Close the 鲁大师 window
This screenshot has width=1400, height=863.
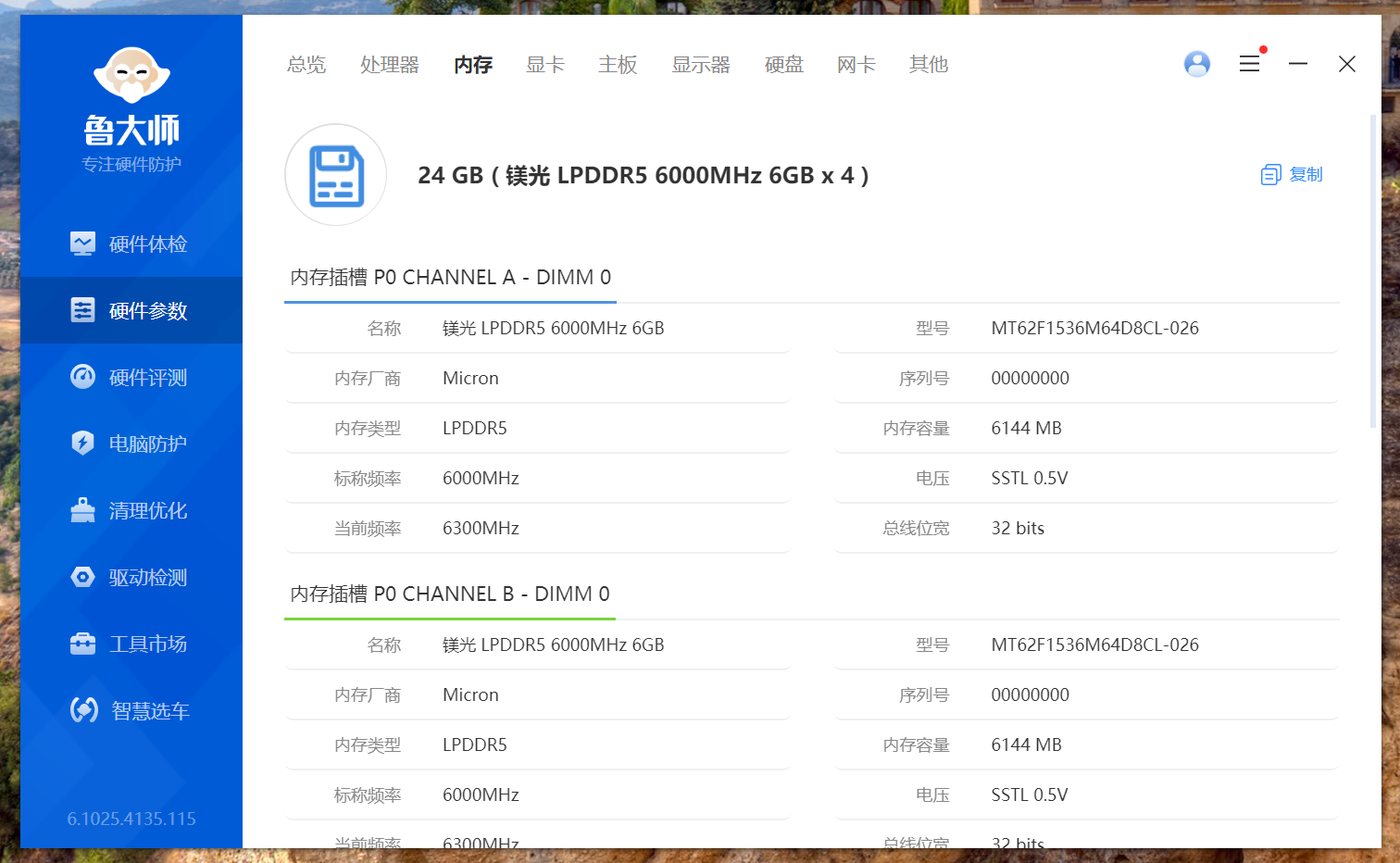1347,64
